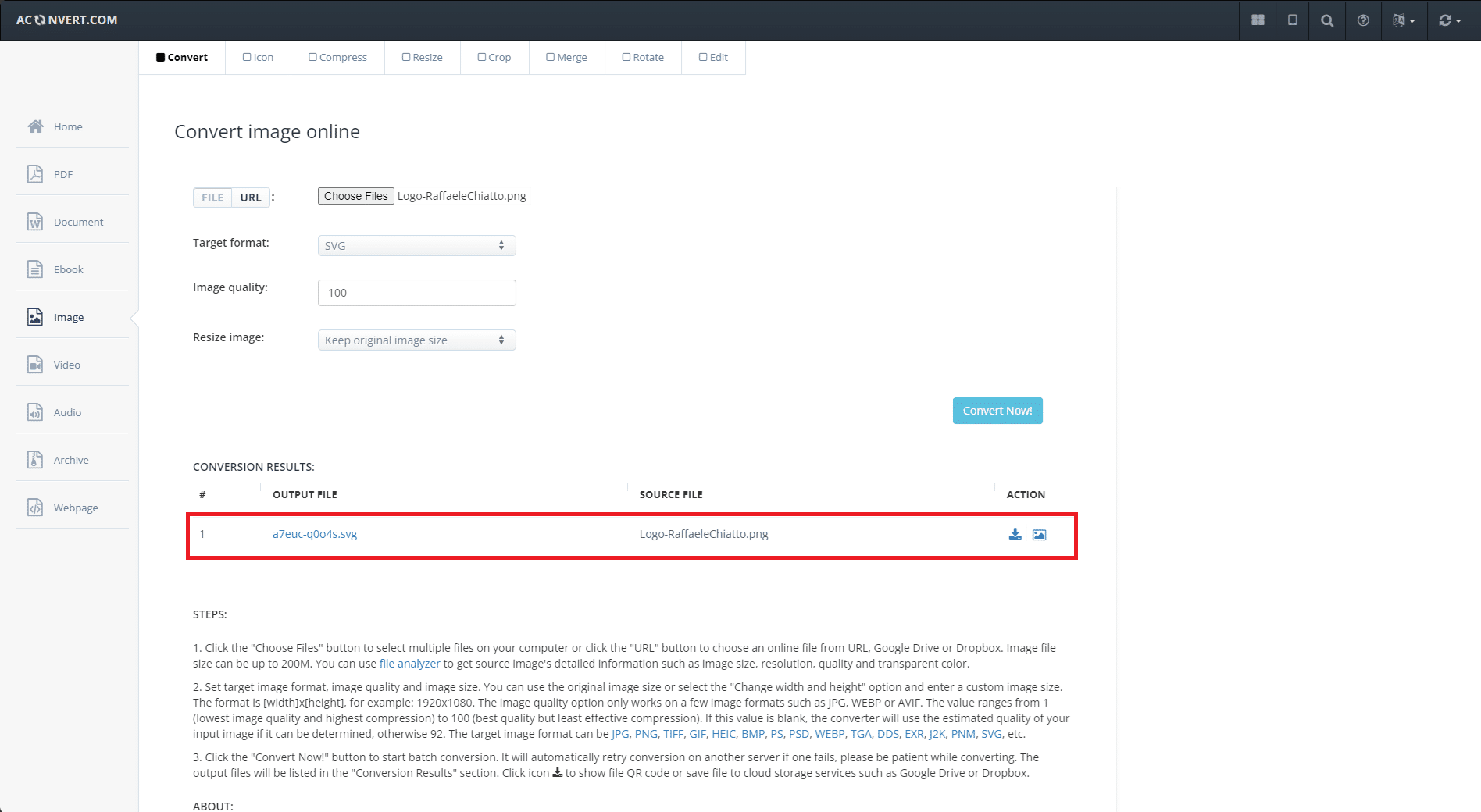Click the Archive icon in sidebar
This screenshot has width=1481, height=812.
[x=35, y=460]
